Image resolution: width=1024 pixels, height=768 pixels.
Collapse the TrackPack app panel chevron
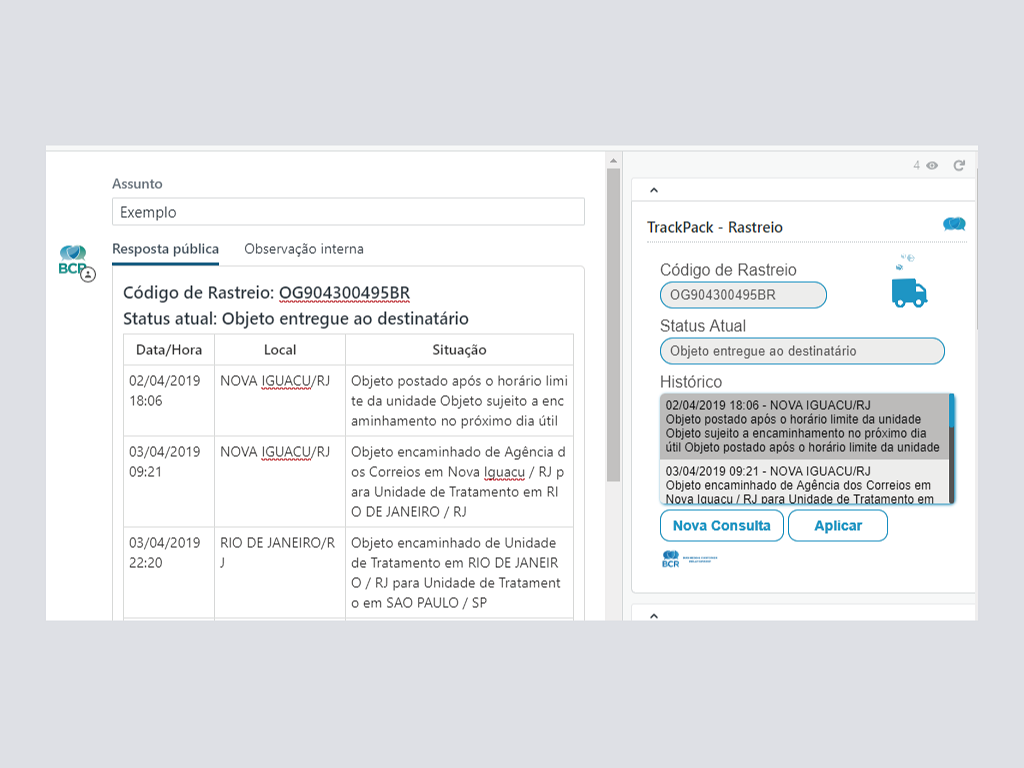coord(654,189)
